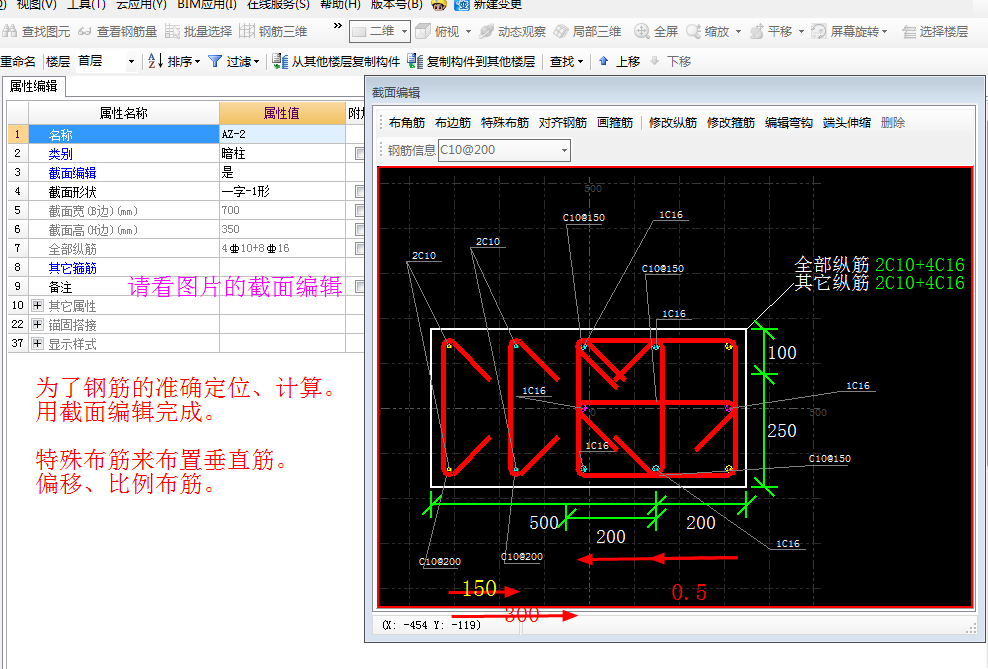Click the 端头伸缩 button
This screenshot has height=669, width=988.
point(846,123)
